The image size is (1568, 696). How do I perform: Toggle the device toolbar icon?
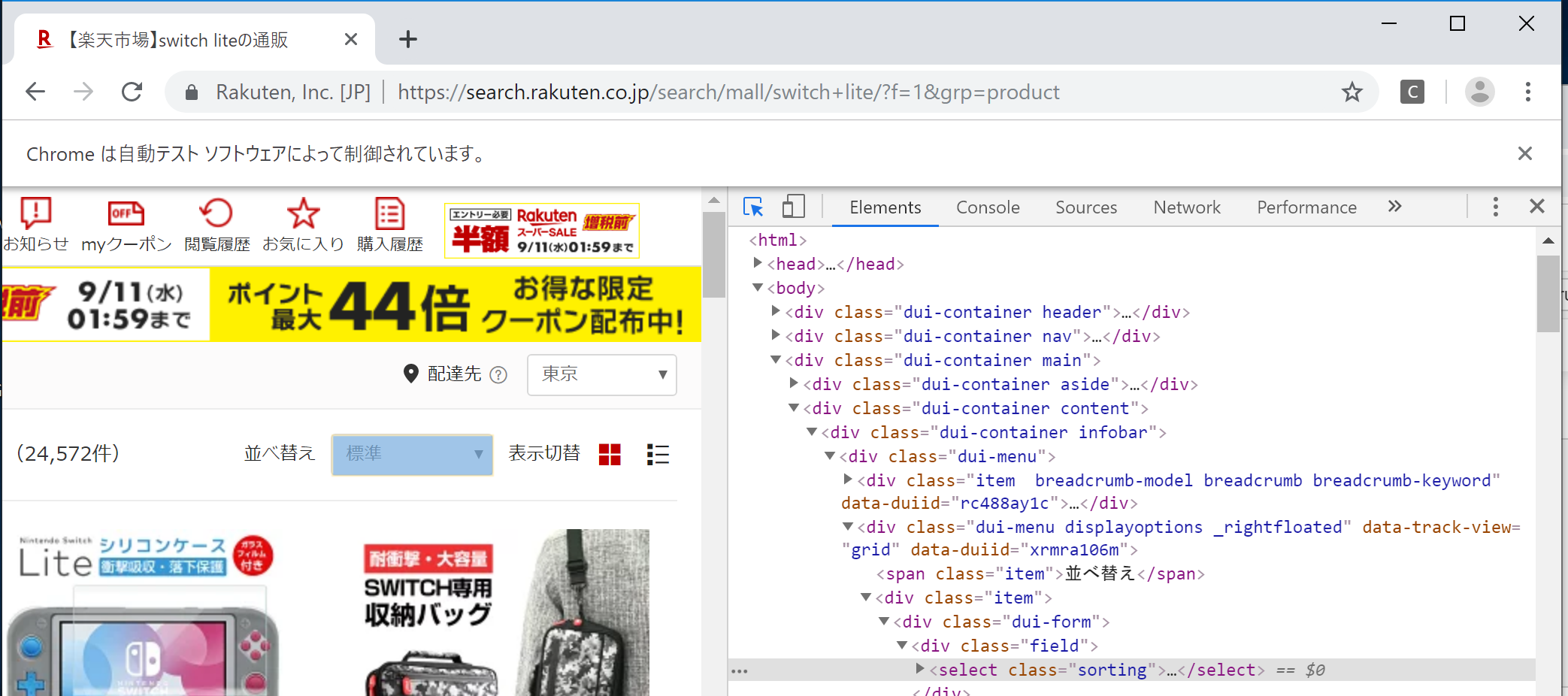(x=793, y=207)
